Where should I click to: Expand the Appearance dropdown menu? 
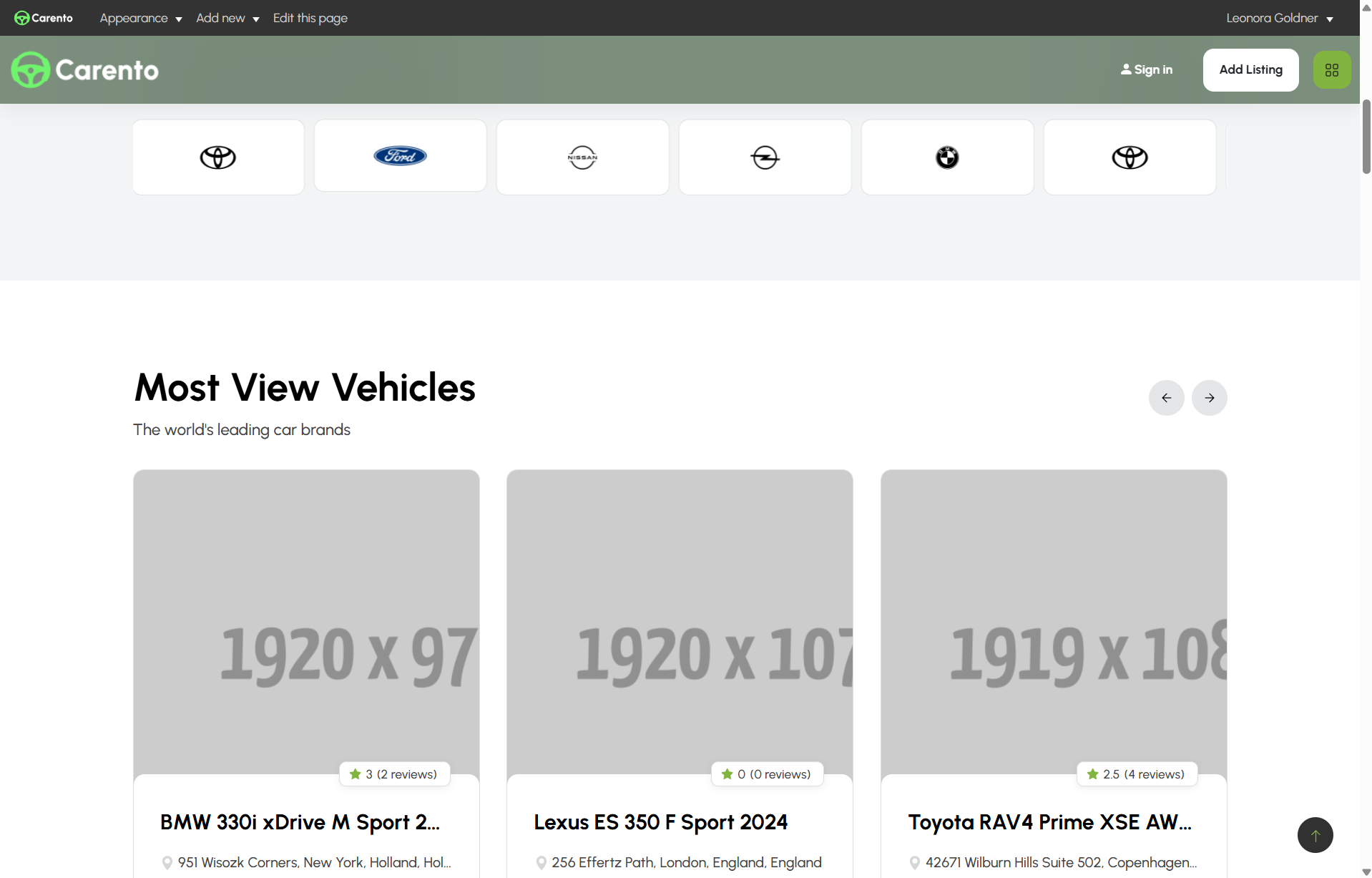pos(140,18)
